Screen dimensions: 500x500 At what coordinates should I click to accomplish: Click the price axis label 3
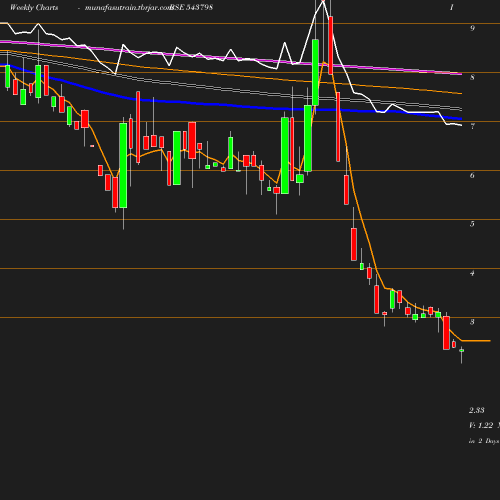point(472,322)
